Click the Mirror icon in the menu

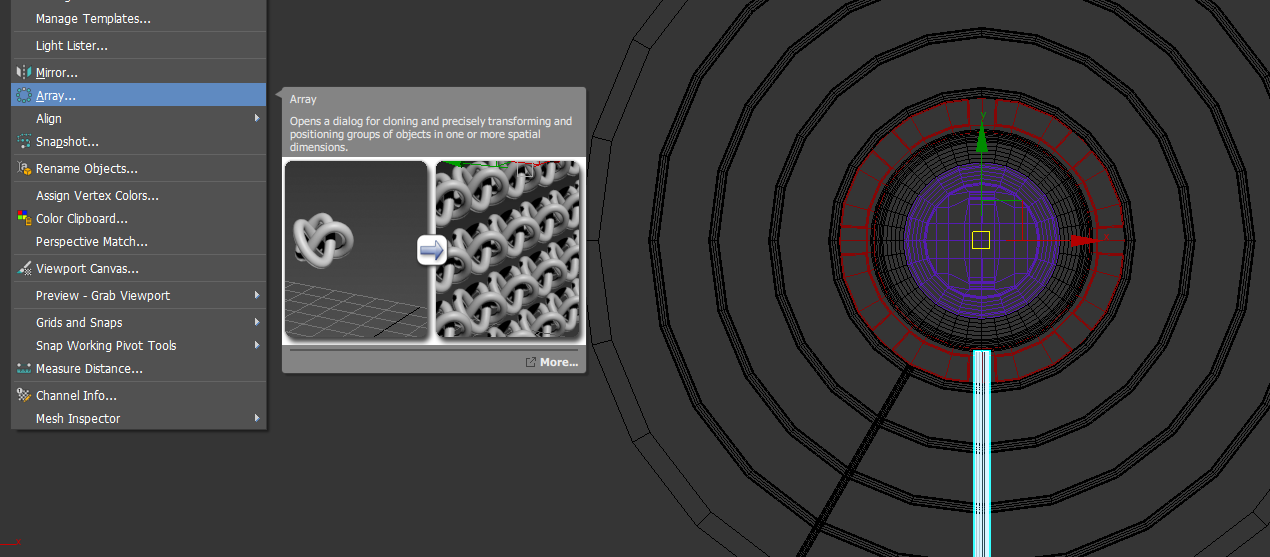tap(25, 72)
